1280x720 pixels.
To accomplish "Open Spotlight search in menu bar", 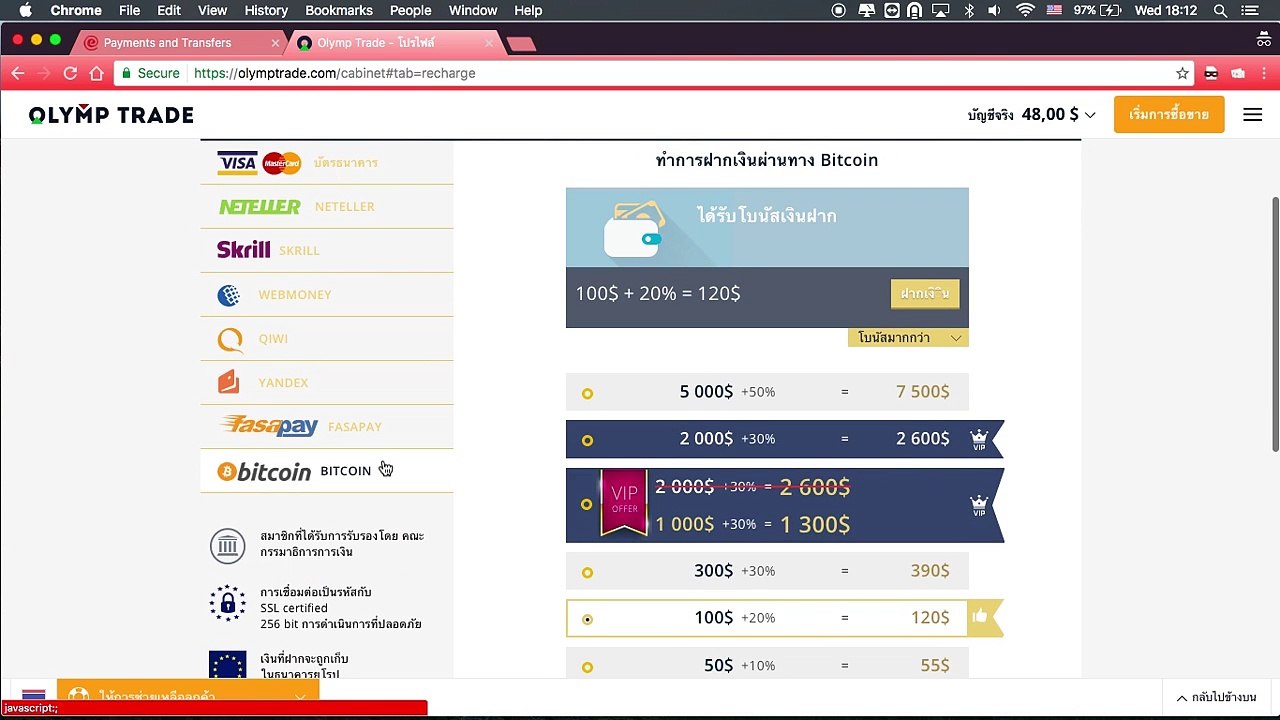I will (1220, 10).
